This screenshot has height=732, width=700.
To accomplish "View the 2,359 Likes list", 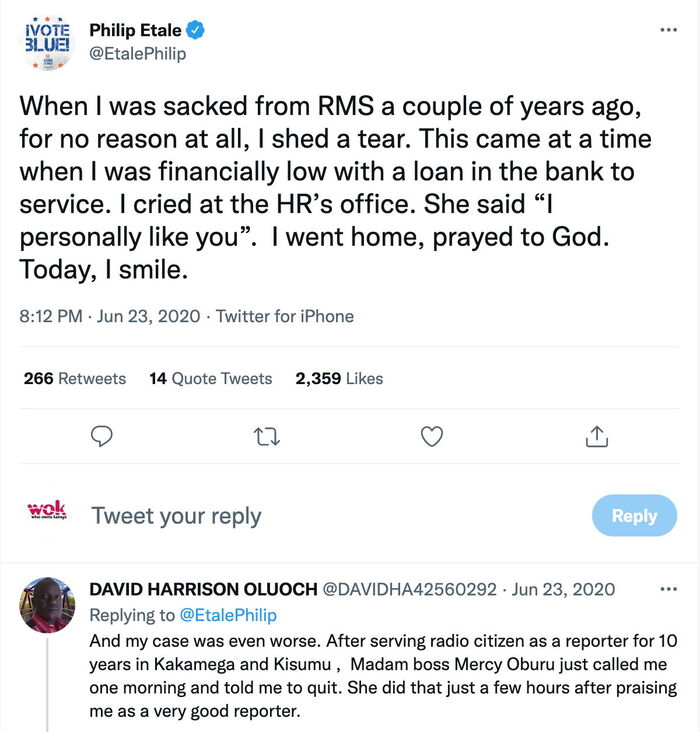I will (339, 378).
